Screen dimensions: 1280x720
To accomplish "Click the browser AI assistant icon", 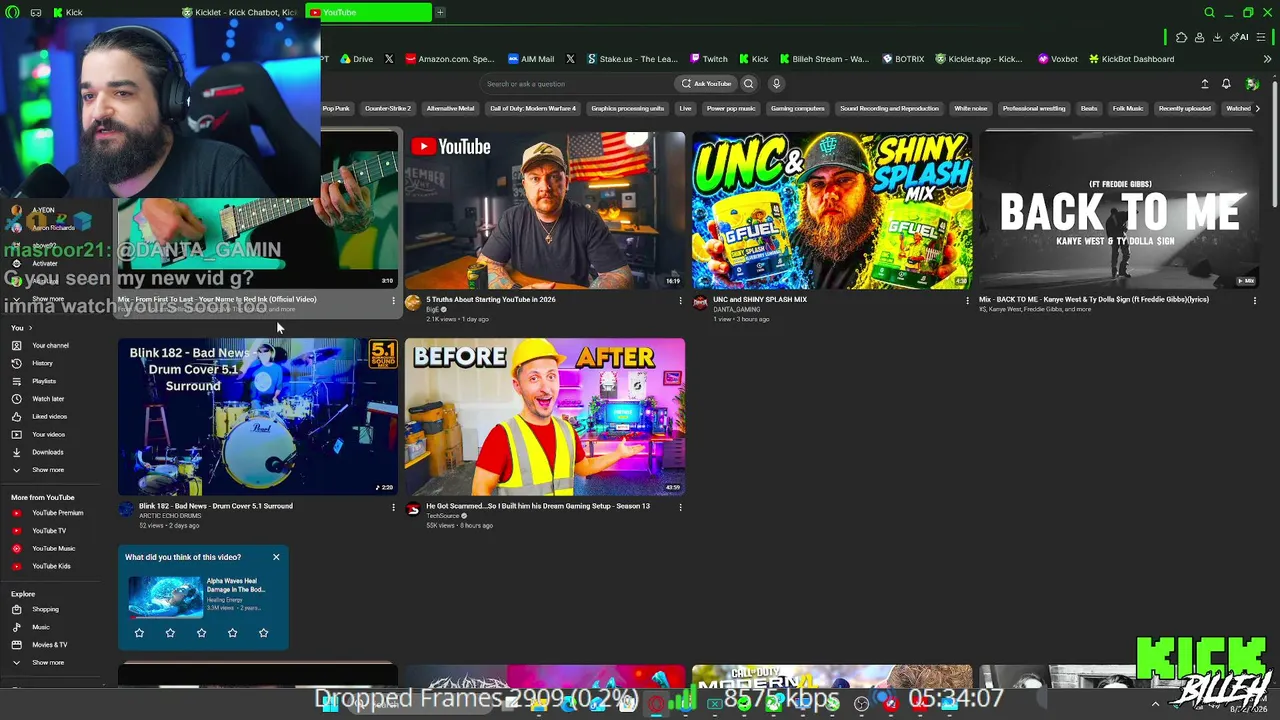I will [x=1240, y=38].
